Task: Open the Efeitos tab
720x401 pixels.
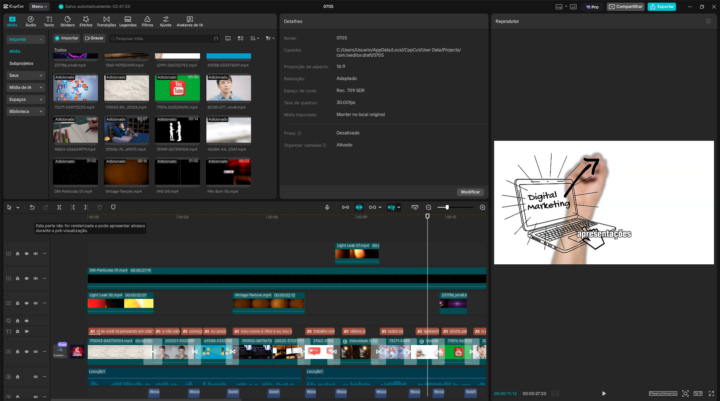Action: pyautogui.click(x=86, y=21)
